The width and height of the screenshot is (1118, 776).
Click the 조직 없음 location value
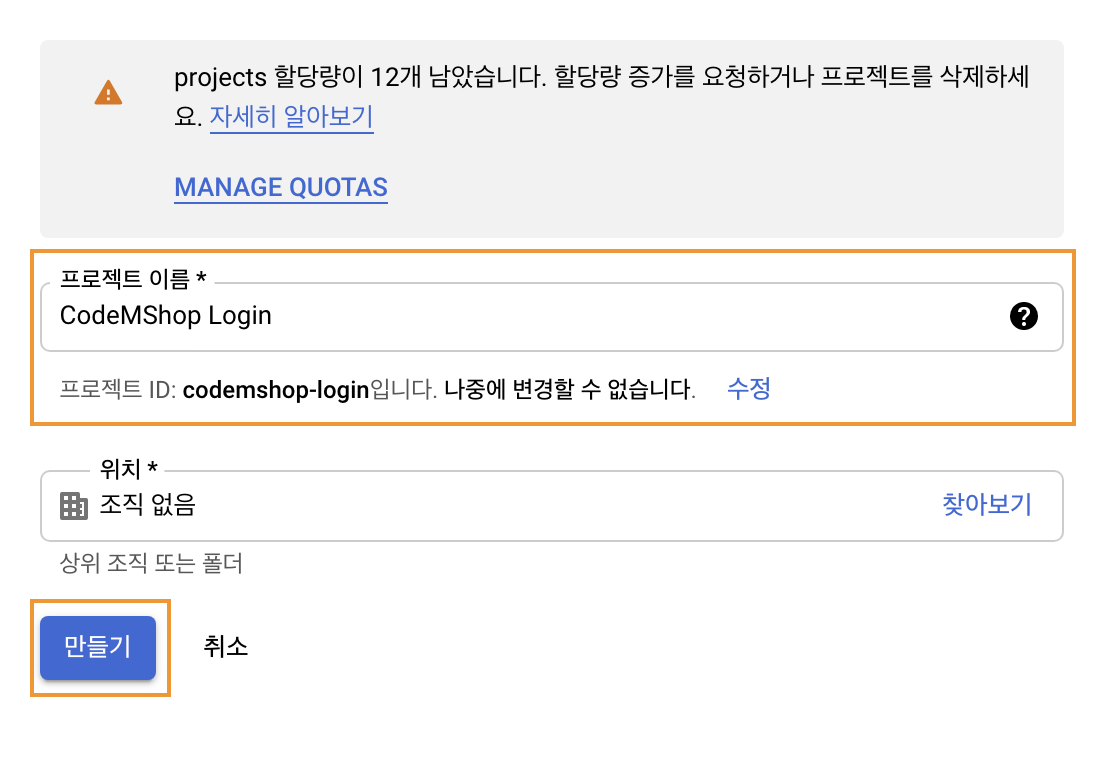(147, 505)
